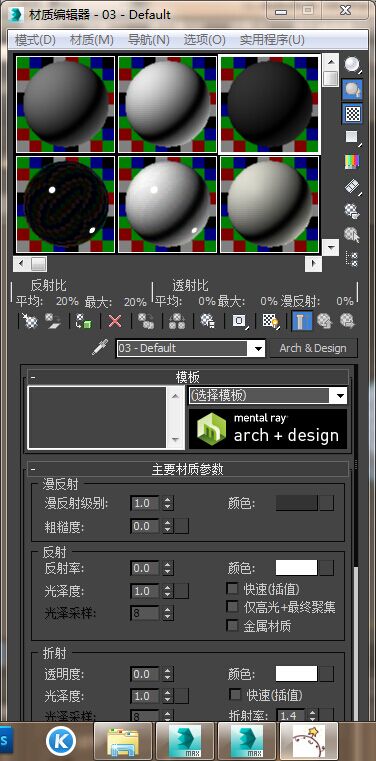Click map button beside diffuse color swatch
376x761 pixels.
point(327,503)
